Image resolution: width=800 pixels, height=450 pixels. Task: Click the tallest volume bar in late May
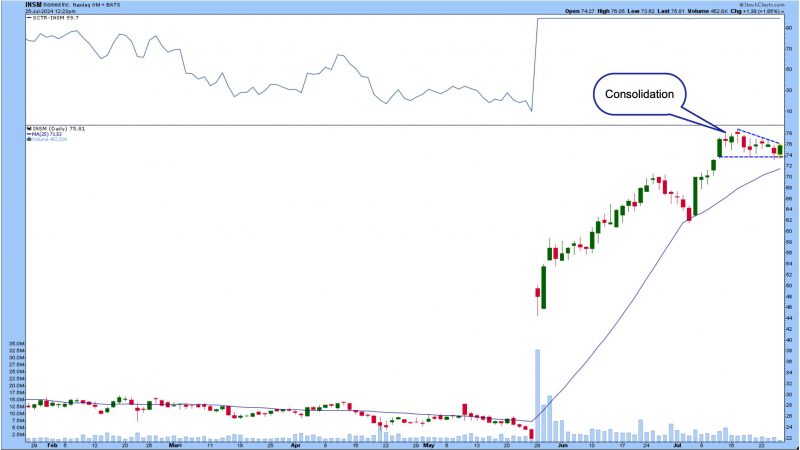537,395
